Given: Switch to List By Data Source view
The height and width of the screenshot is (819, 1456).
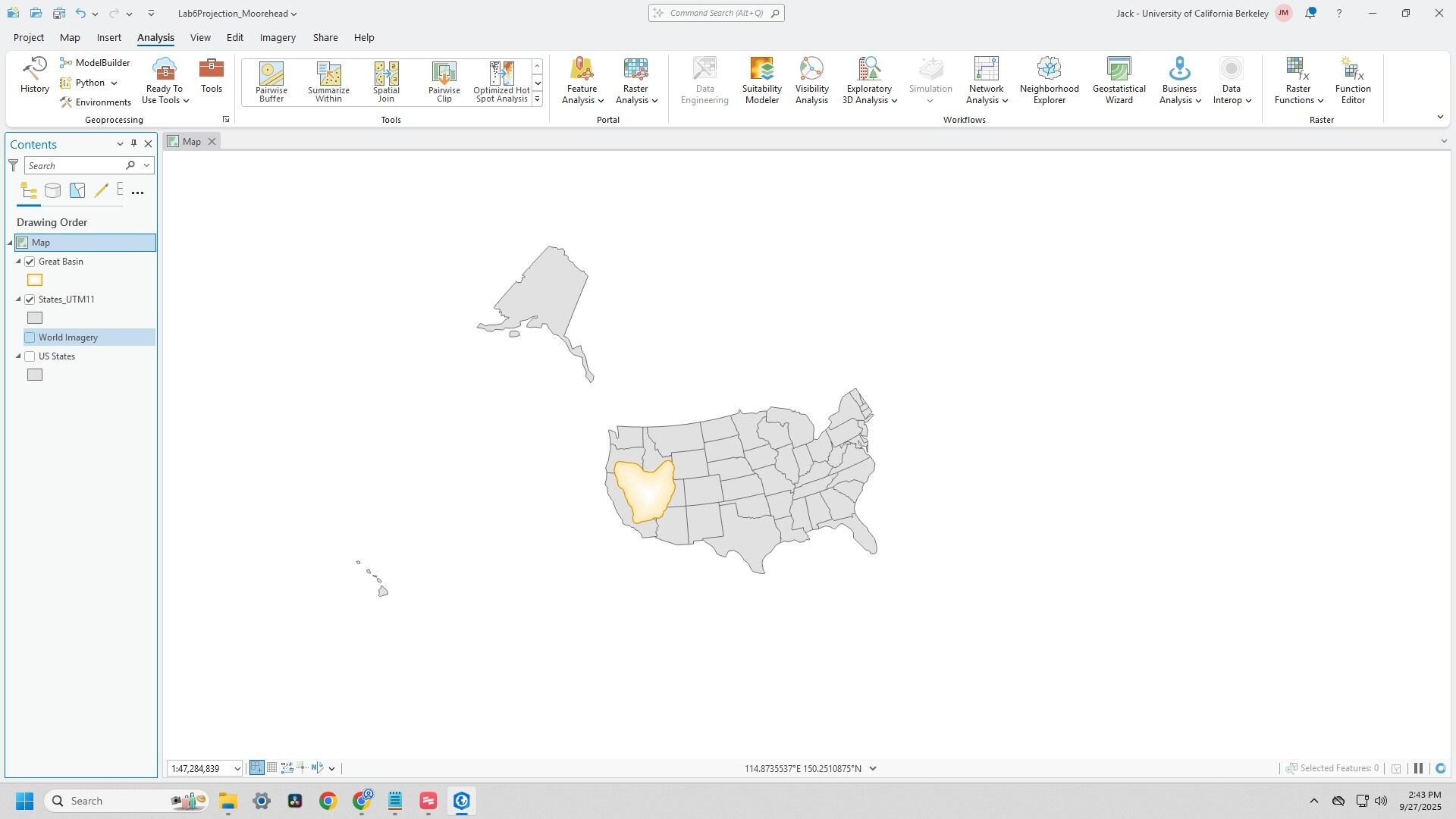Looking at the screenshot, I should pyautogui.click(x=52, y=191).
